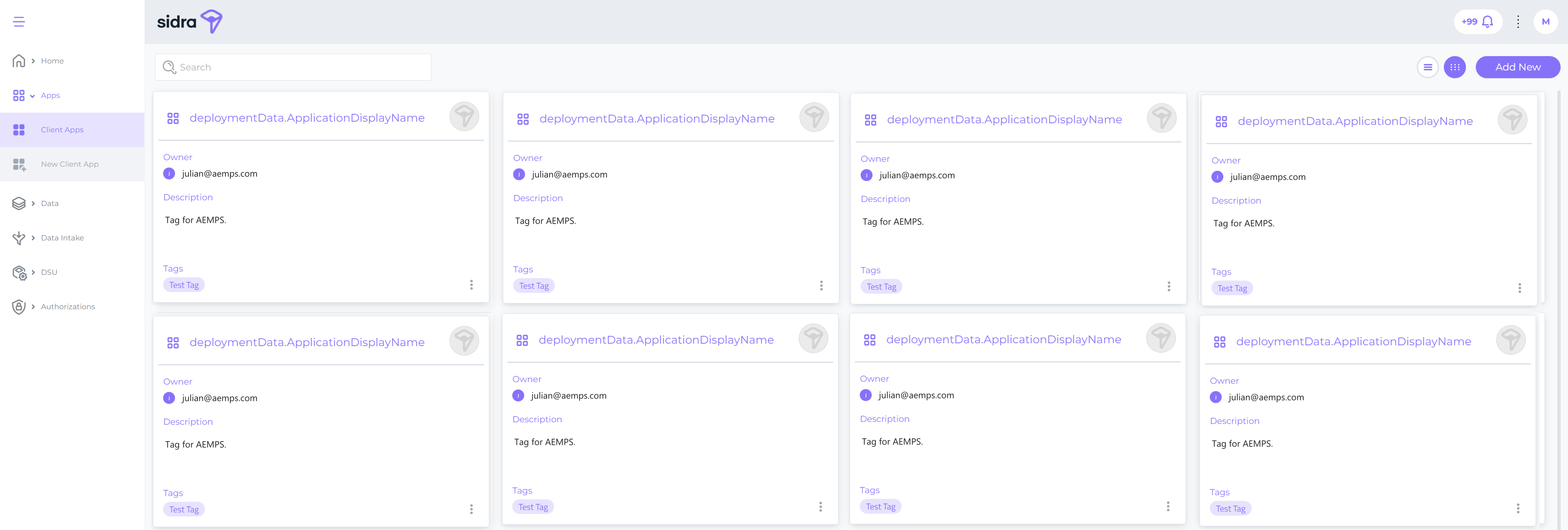This screenshot has height=530, width=1568.
Task: Click owner julian@aemps.com on third bottom-row card
Action: point(916,396)
